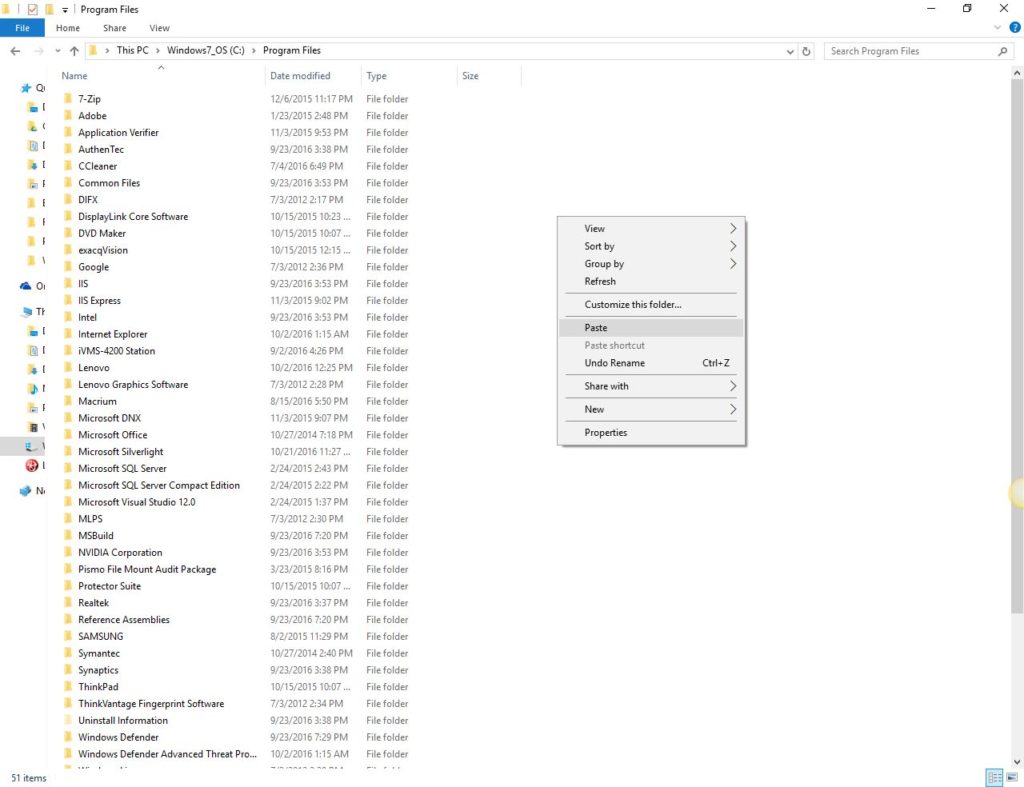This screenshot has width=1024, height=787.
Task: Open the recent locations dropdown arrow
Action: coord(57,51)
